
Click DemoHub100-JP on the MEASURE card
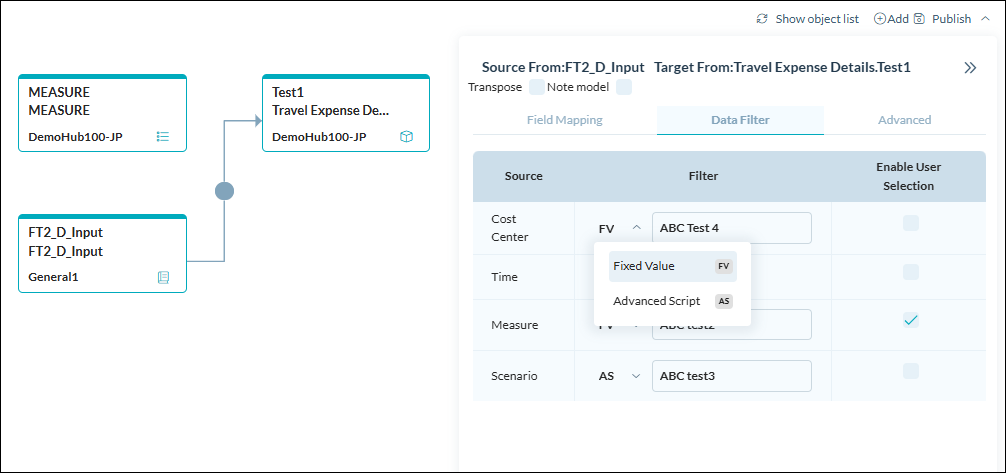(76, 137)
